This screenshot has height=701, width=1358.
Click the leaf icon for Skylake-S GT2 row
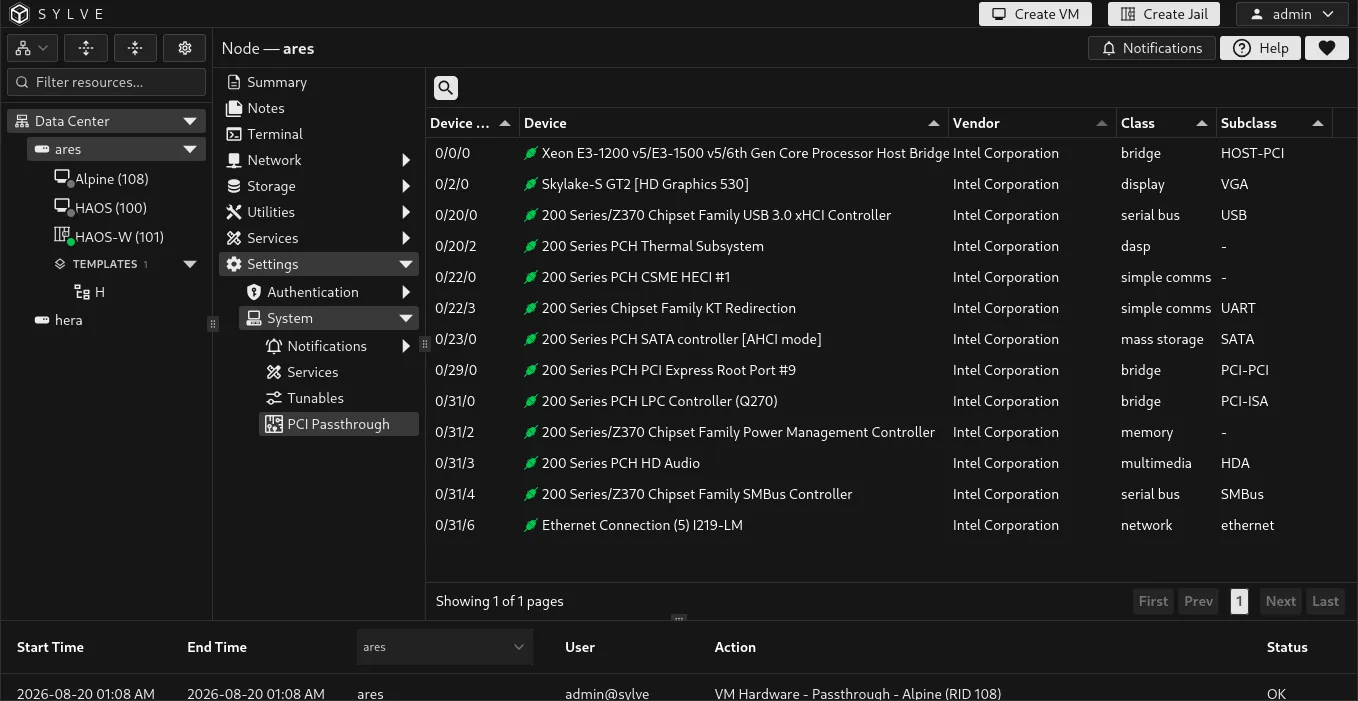pos(532,184)
